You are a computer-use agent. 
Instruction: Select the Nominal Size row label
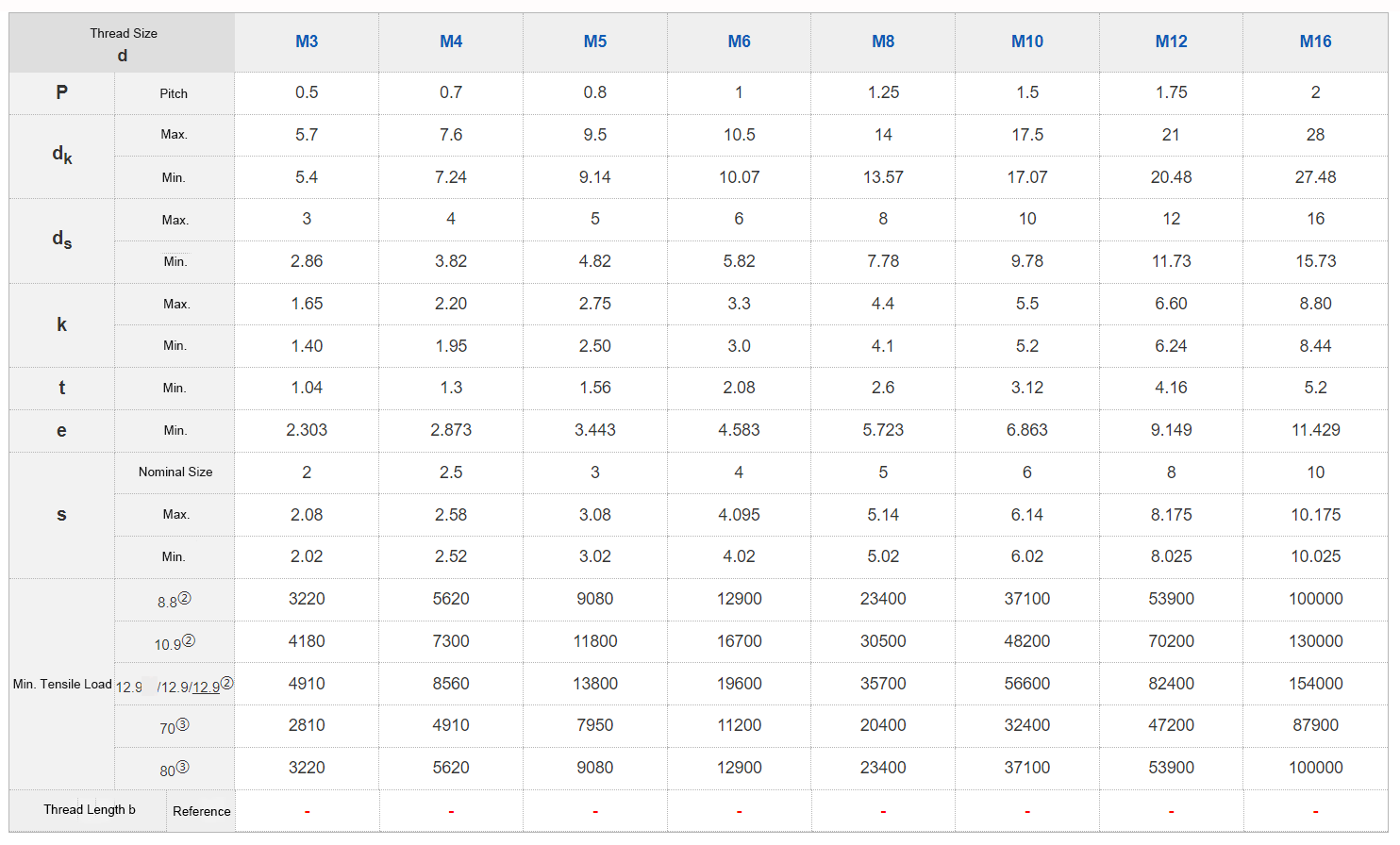tap(175, 472)
